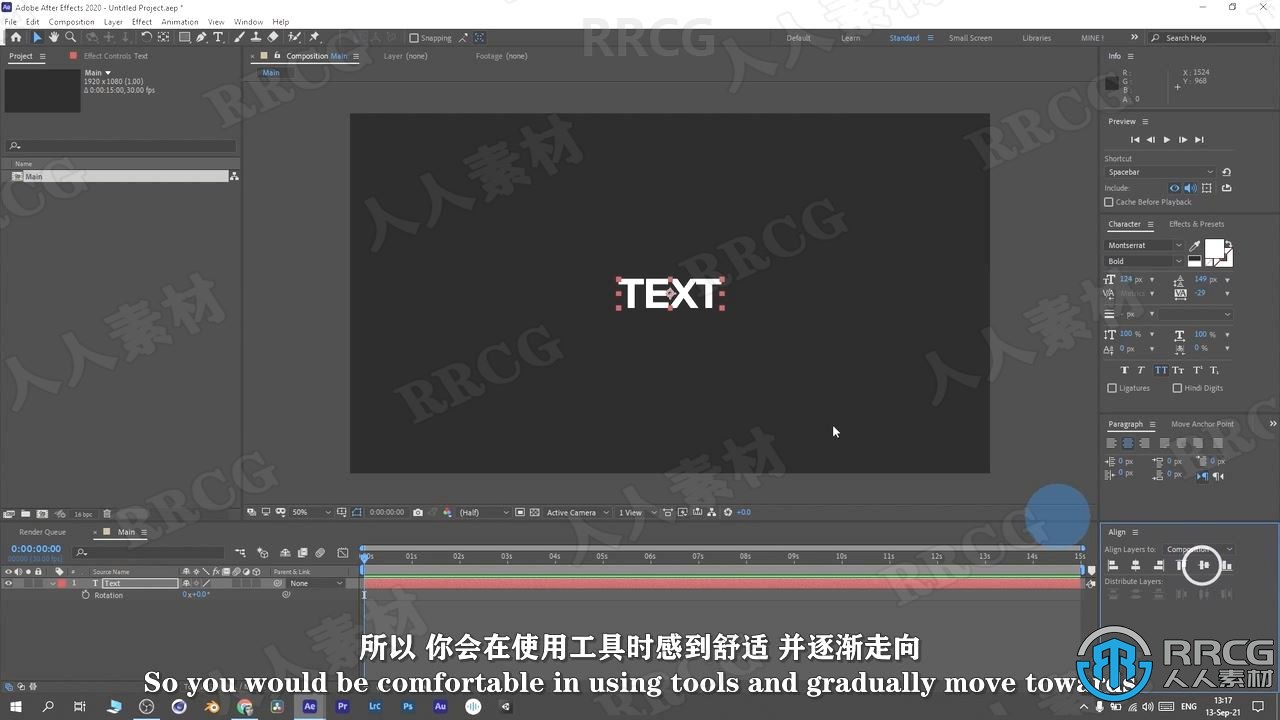This screenshot has width=1280, height=720.
Task: Toggle Include video eye in Preview panel
Action: click(1174, 188)
